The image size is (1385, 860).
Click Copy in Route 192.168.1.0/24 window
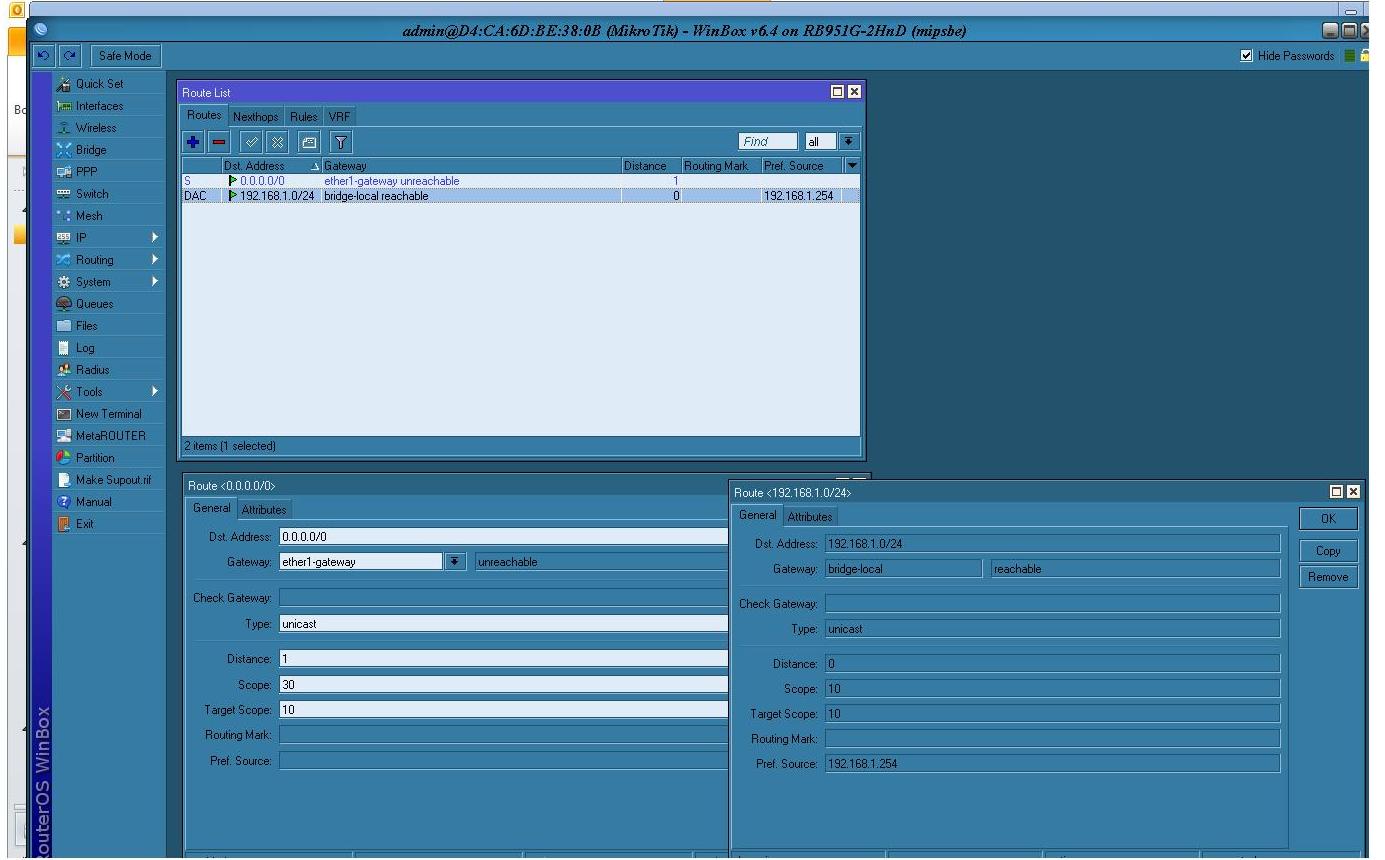tap(1328, 551)
